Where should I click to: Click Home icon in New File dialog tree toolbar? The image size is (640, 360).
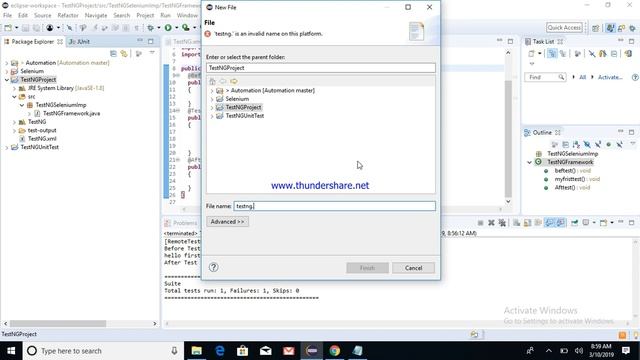click(x=212, y=81)
